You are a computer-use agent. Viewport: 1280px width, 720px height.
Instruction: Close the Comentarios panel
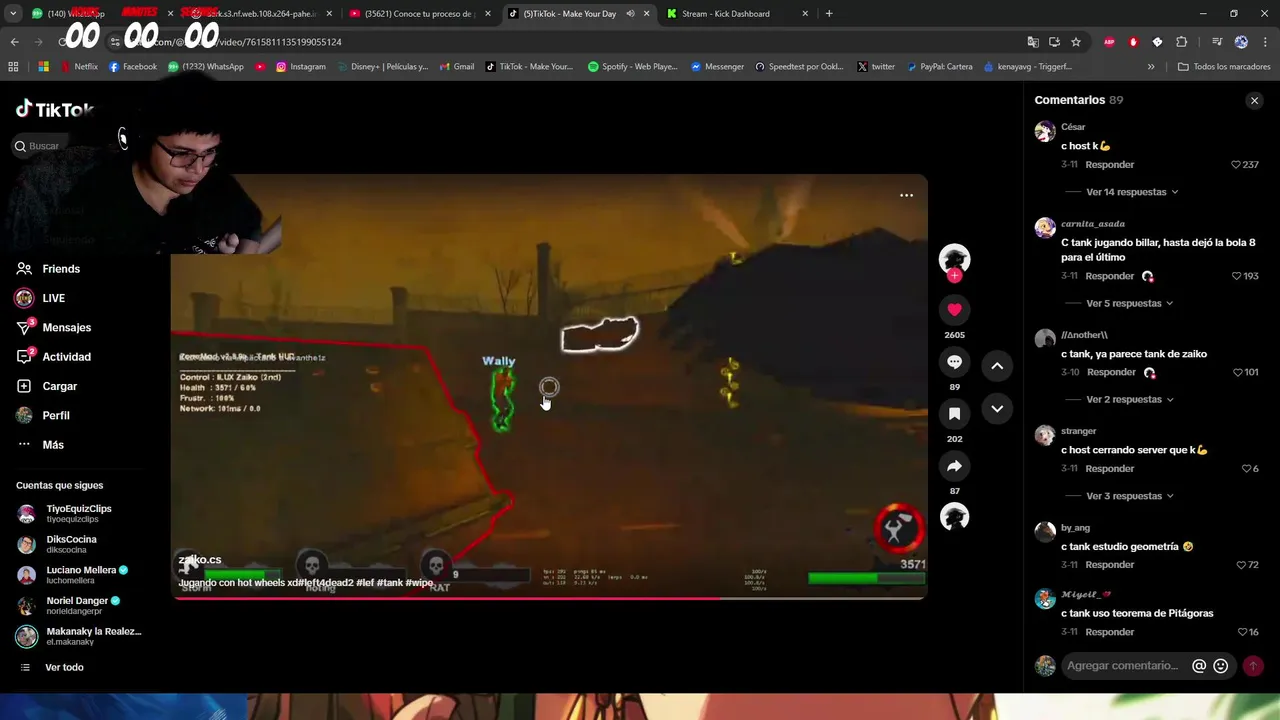coord(1254,100)
